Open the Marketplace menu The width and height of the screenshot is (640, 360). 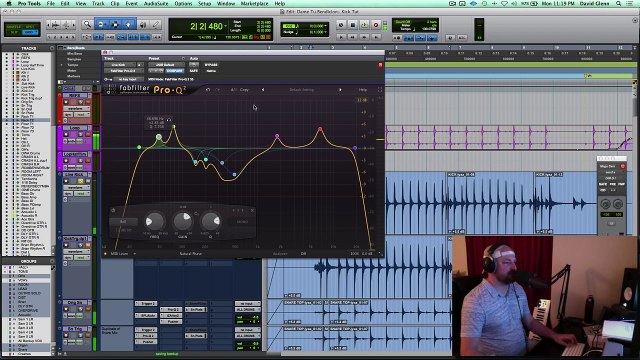pyautogui.click(x=255, y=3)
